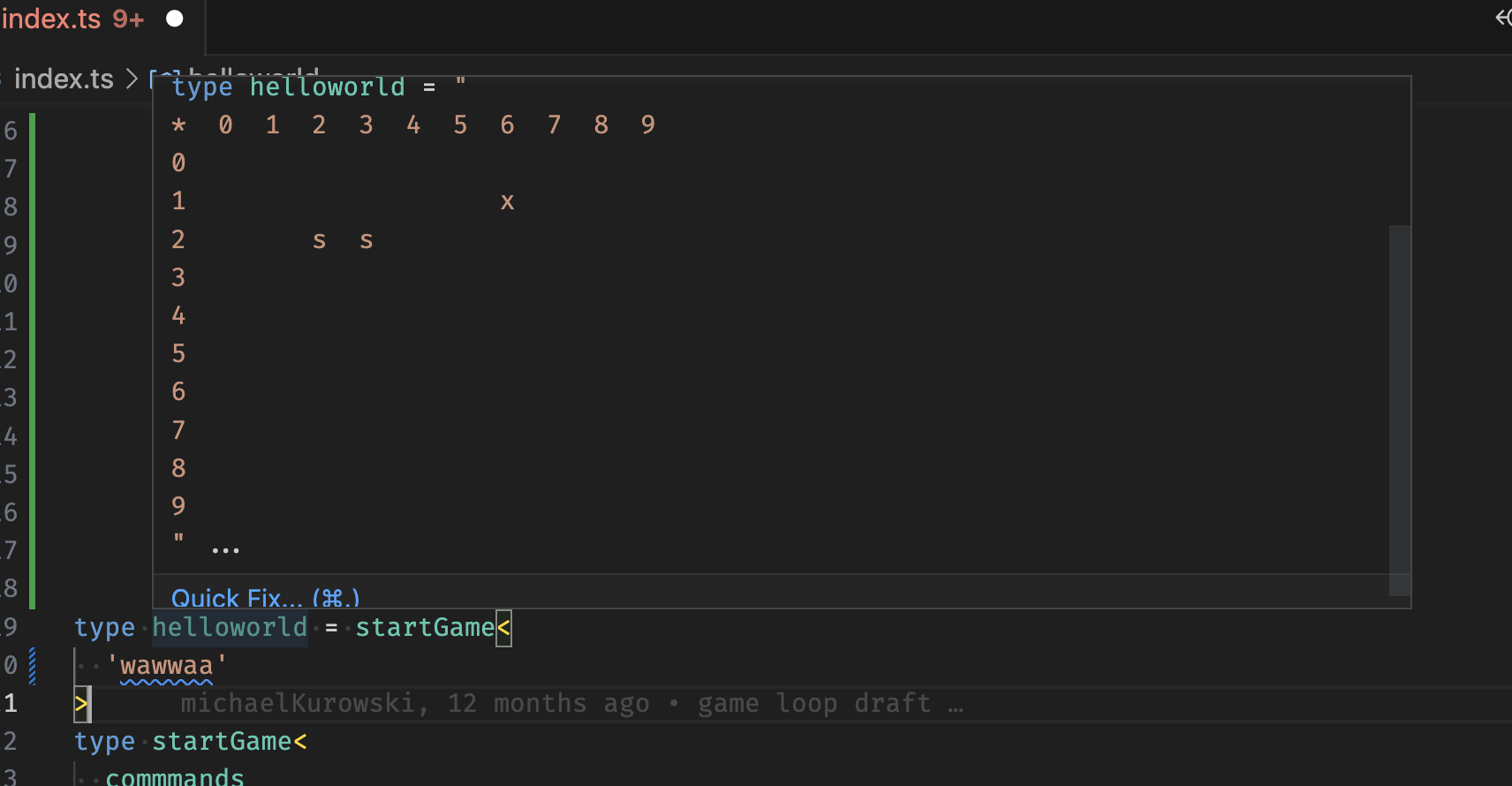Click the x cell in the helloworld grid

508,200
